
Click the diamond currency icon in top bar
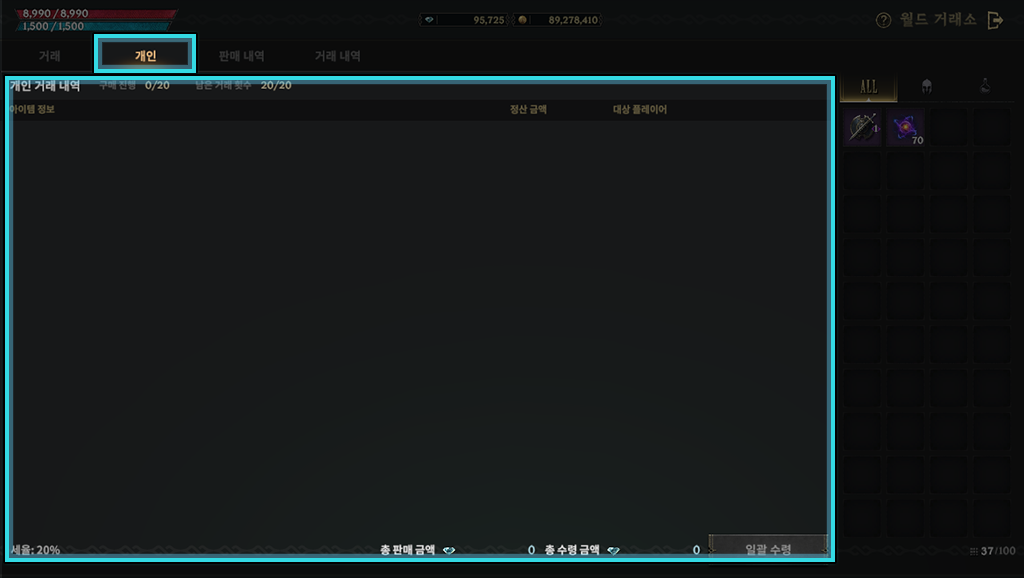tap(429, 20)
